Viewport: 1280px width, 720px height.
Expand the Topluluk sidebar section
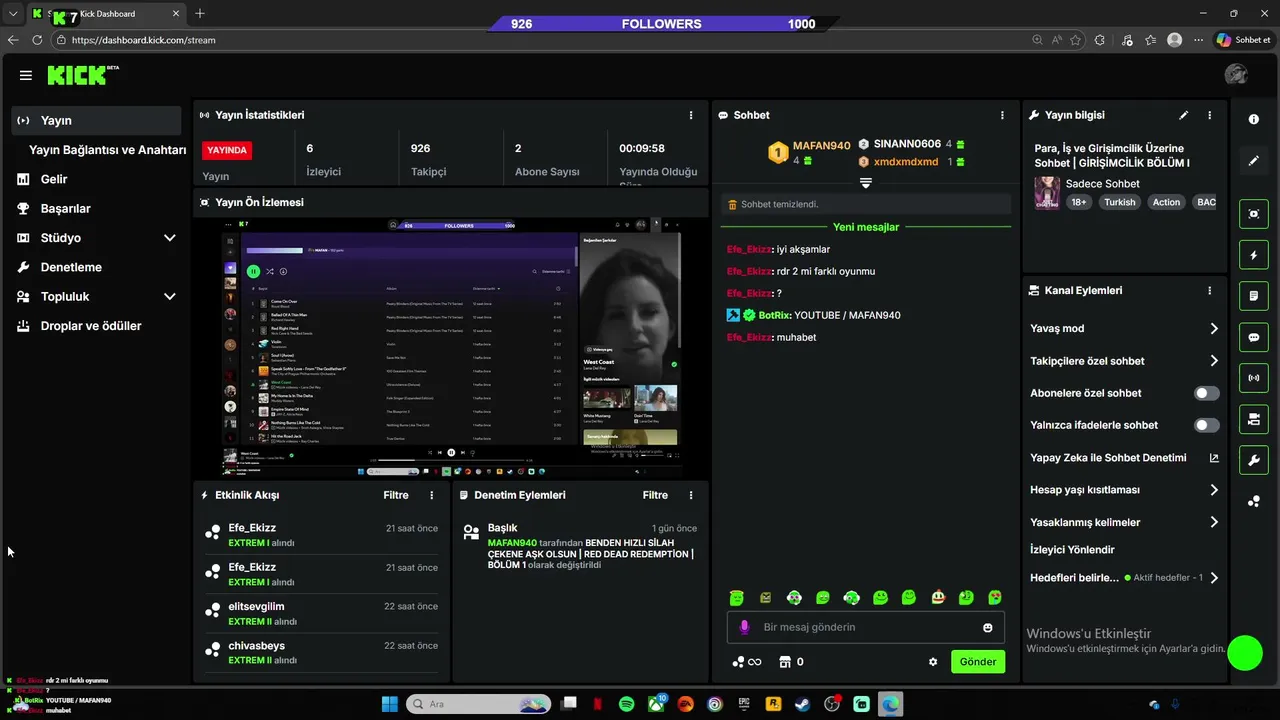pos(169,297)
